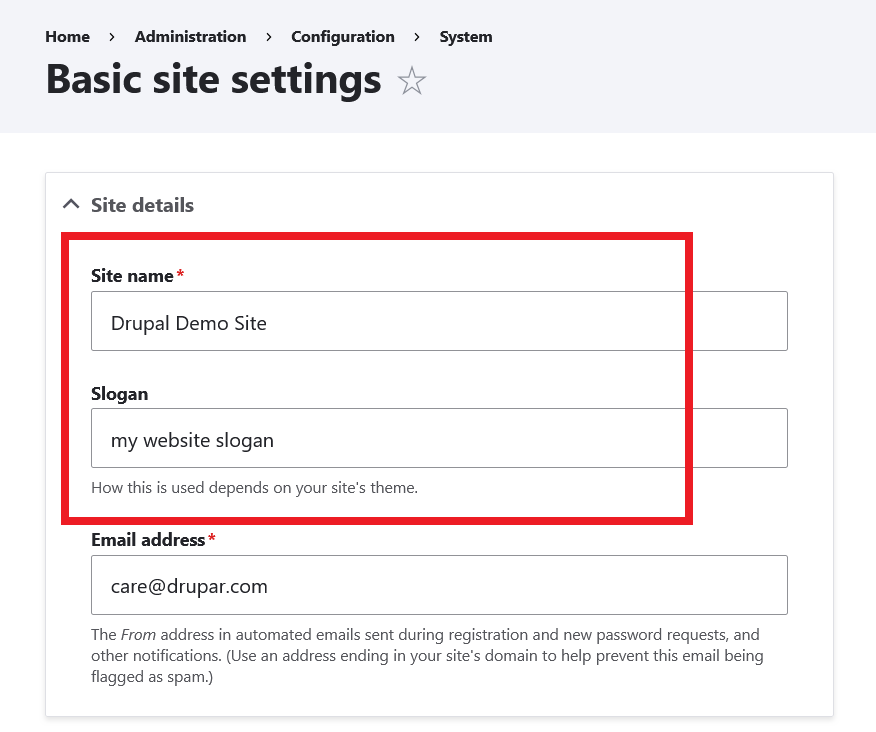This screenshot has width=876, height=732.
Task: Focus the Site name input field
Action: click(439, 321)
